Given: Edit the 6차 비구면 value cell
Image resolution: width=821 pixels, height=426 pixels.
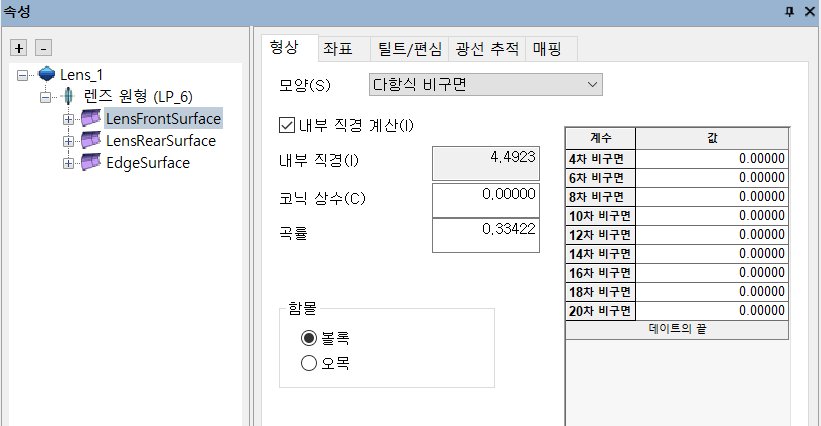Looking at the screenshot, I should (712, 178).
